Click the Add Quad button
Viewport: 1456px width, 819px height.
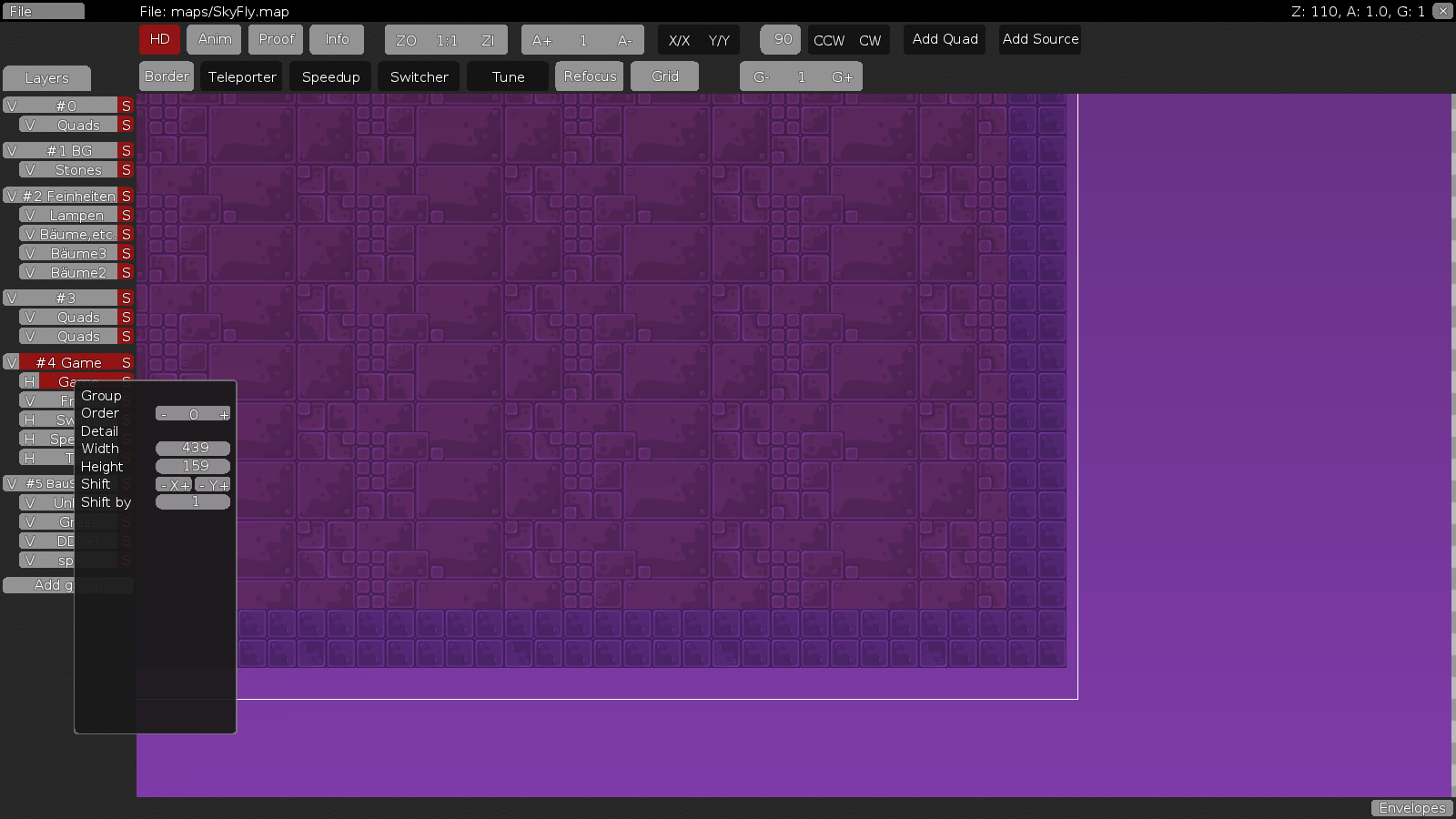tap(944, 39)
